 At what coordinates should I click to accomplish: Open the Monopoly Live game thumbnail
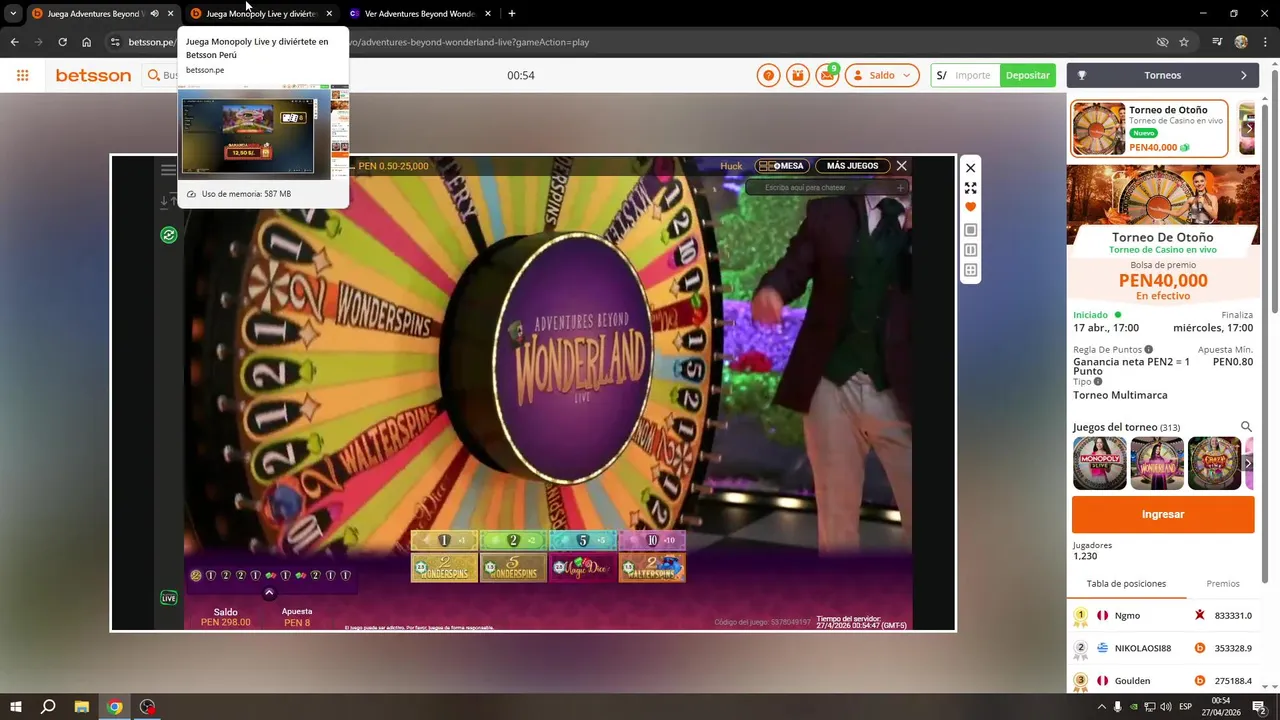pyautogui.click(x=1100, y=463)
